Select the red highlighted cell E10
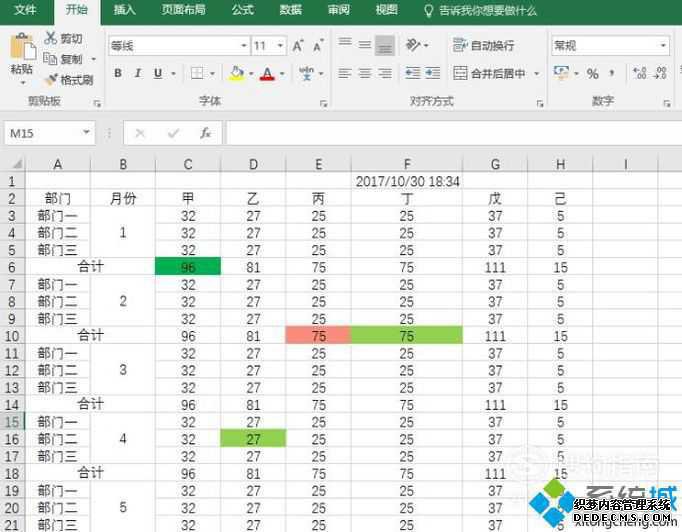 pos(318,335)
